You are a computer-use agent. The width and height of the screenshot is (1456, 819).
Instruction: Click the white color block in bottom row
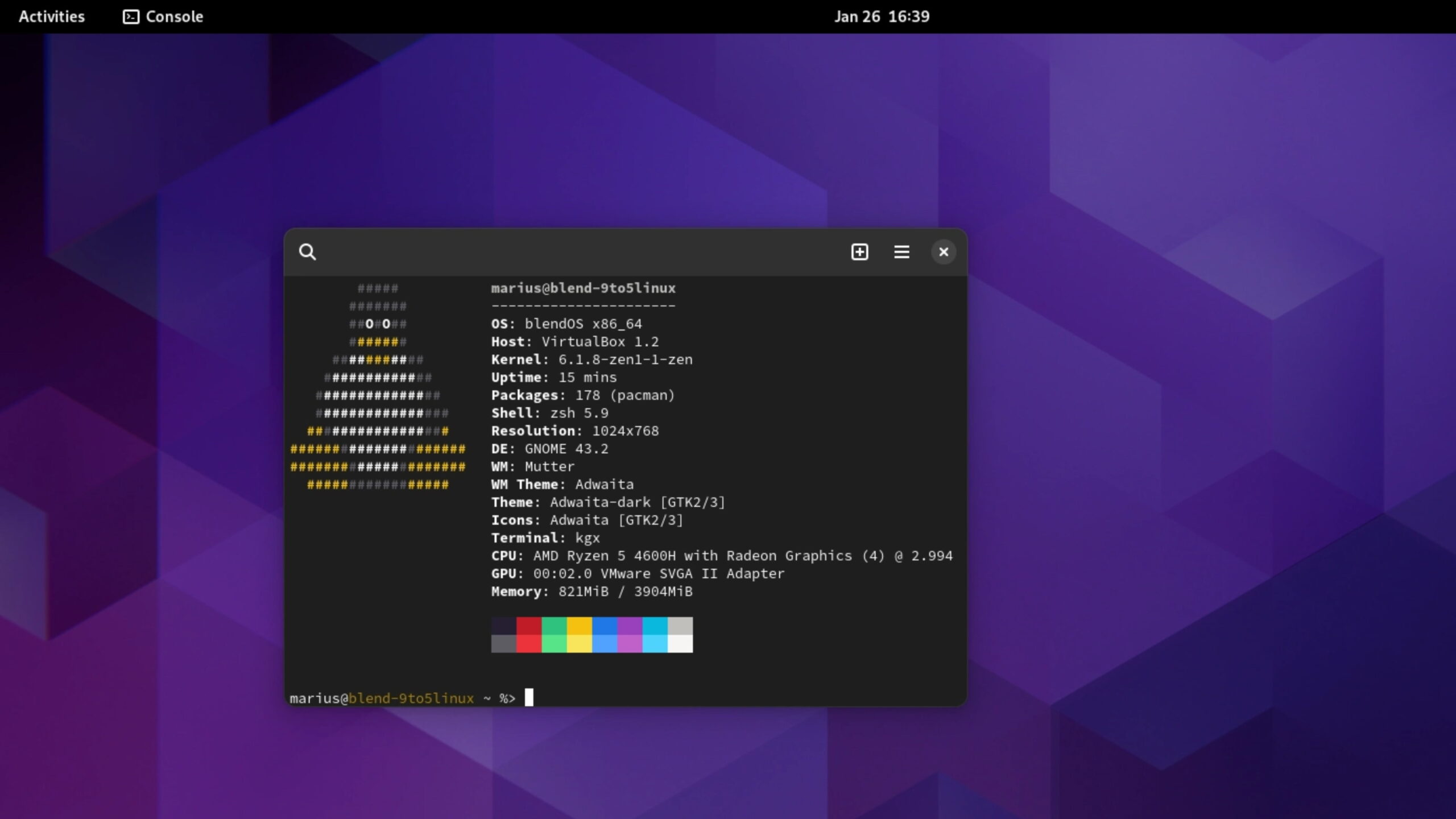coord(680,644)
